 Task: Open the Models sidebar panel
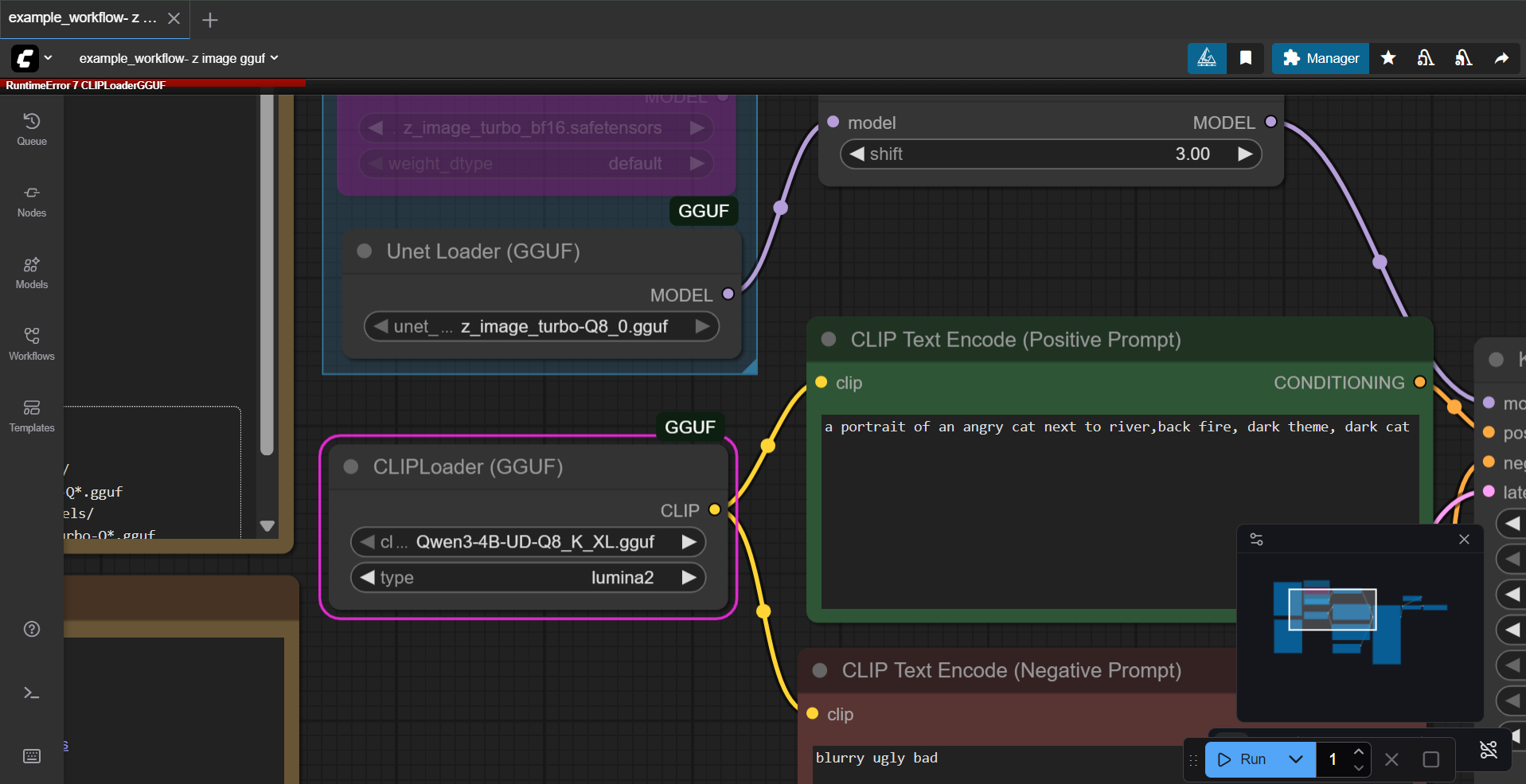[x=32, y=272]
